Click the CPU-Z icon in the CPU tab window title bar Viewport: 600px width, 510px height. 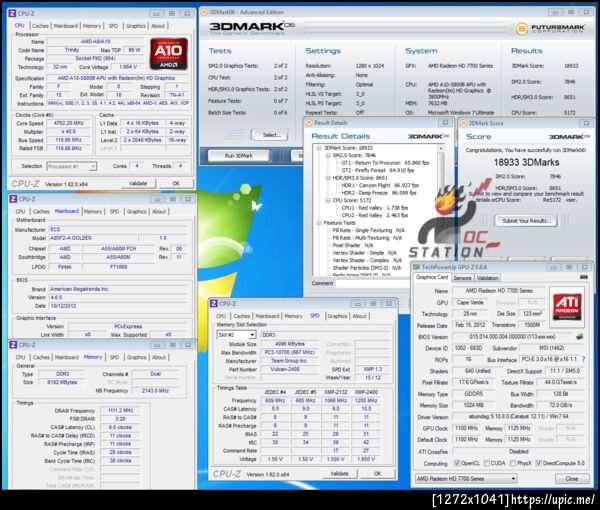pos(12,13)
